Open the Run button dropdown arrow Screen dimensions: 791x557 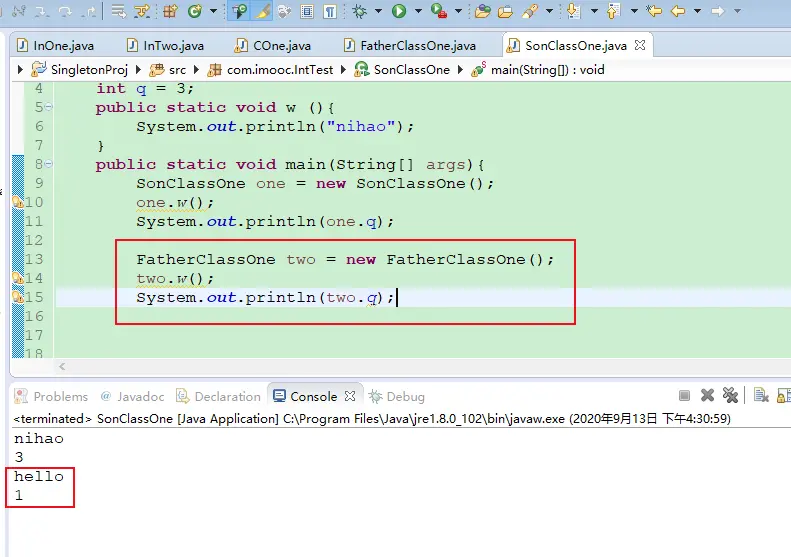[x=418, y=12]
